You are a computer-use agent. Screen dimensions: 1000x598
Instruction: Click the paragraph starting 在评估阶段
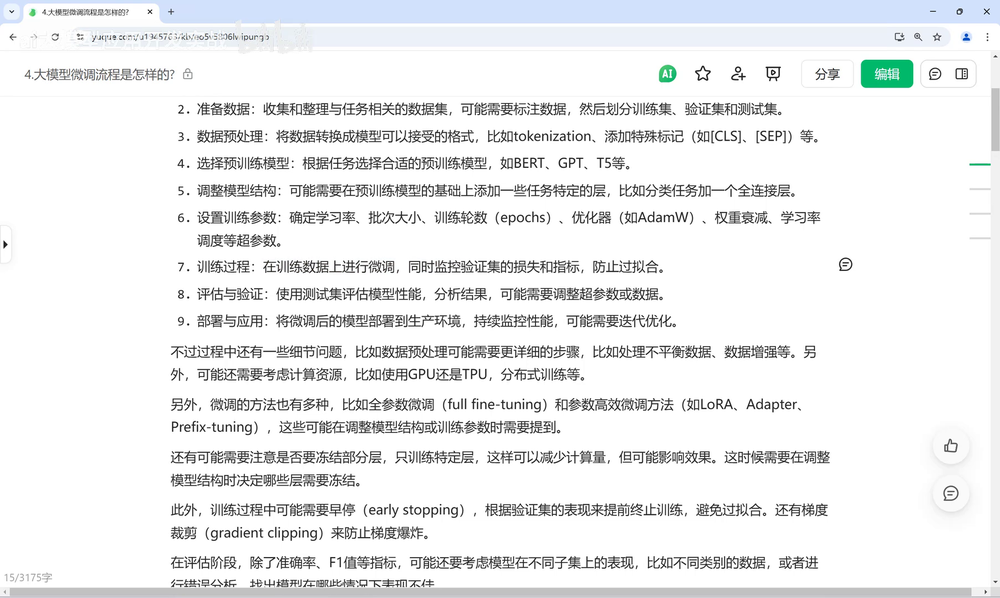[x=495, y=572]
